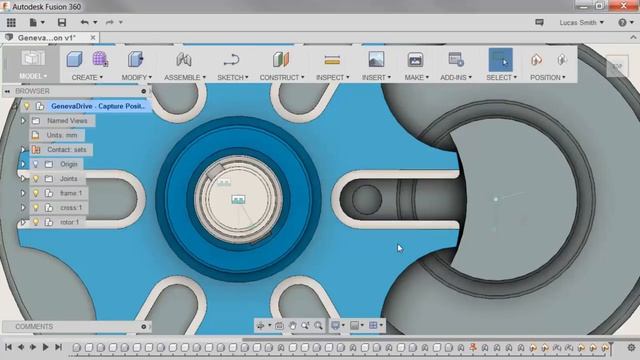Image resolution: width=640 pixels, height=360 pixels.
Task: Step timeline back one feature
Action: tap(20, 347)
